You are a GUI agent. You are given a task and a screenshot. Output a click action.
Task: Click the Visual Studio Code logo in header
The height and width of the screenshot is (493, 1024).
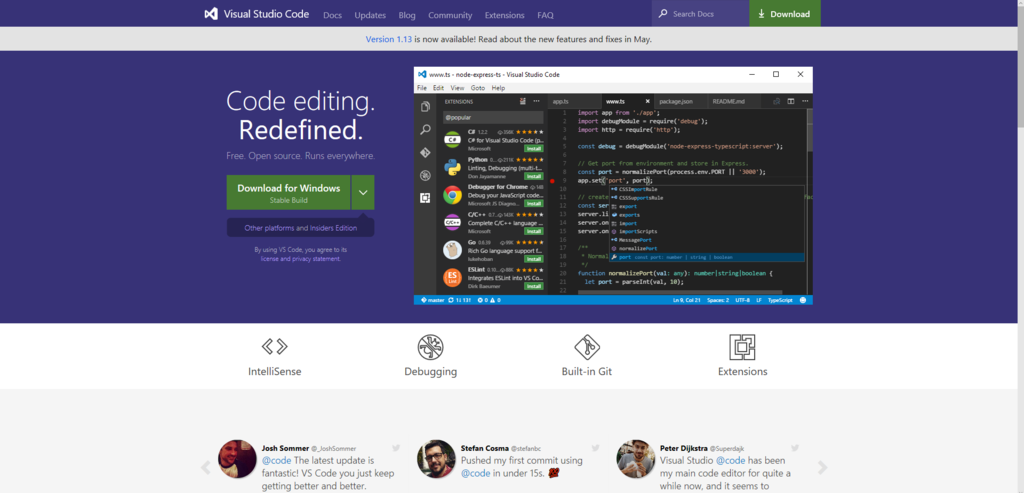(x=257, y=14)
